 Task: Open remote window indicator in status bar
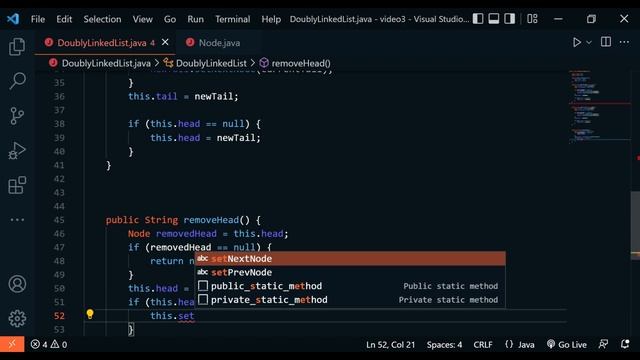(12, 344)
